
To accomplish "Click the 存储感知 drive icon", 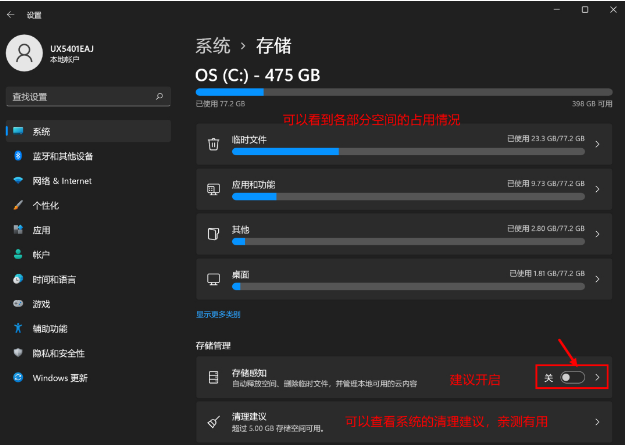I will tap(213, 377).
